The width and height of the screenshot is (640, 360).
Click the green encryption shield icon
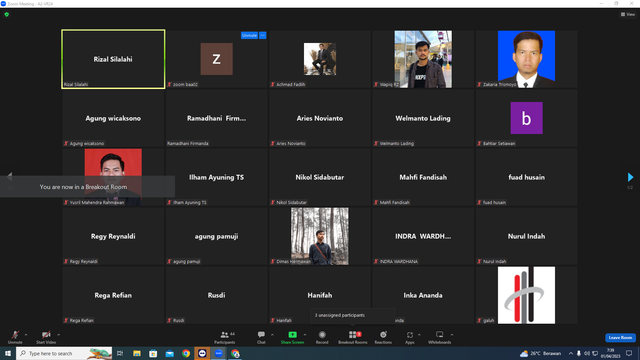[x=7, y=14]
